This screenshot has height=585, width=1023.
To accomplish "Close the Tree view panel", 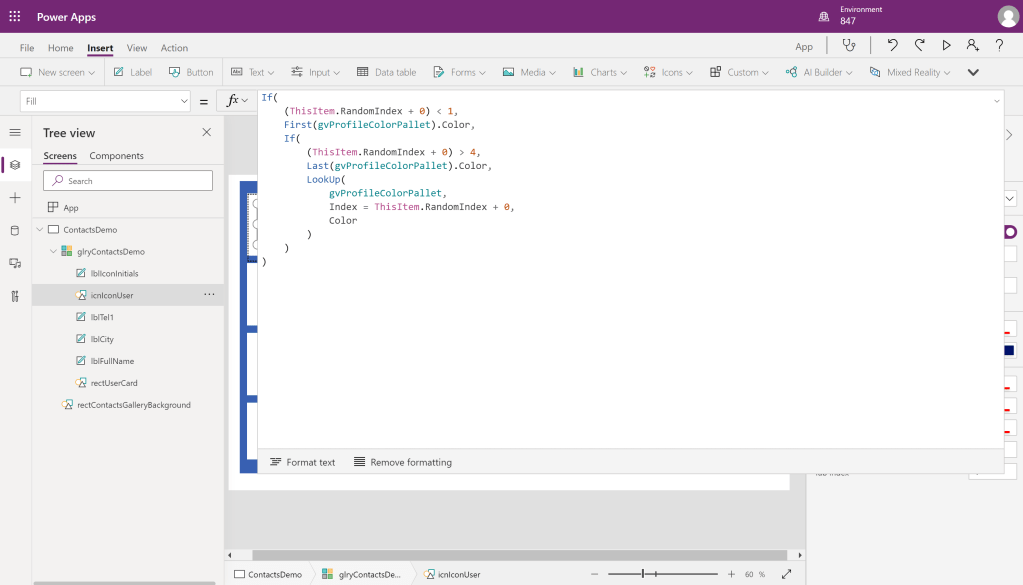I will tap(207, 133).
